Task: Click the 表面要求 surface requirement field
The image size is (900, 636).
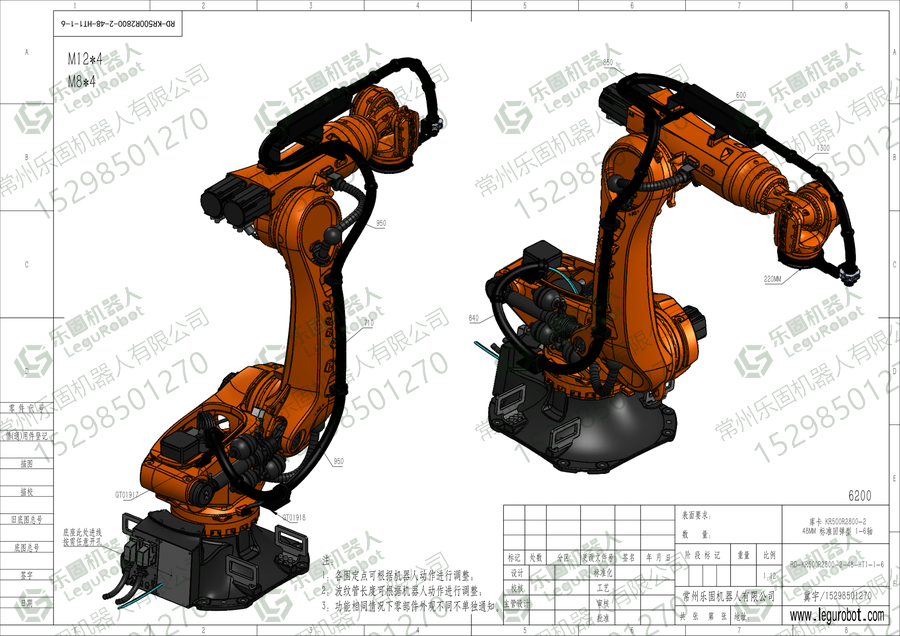Action: point(696,515)
